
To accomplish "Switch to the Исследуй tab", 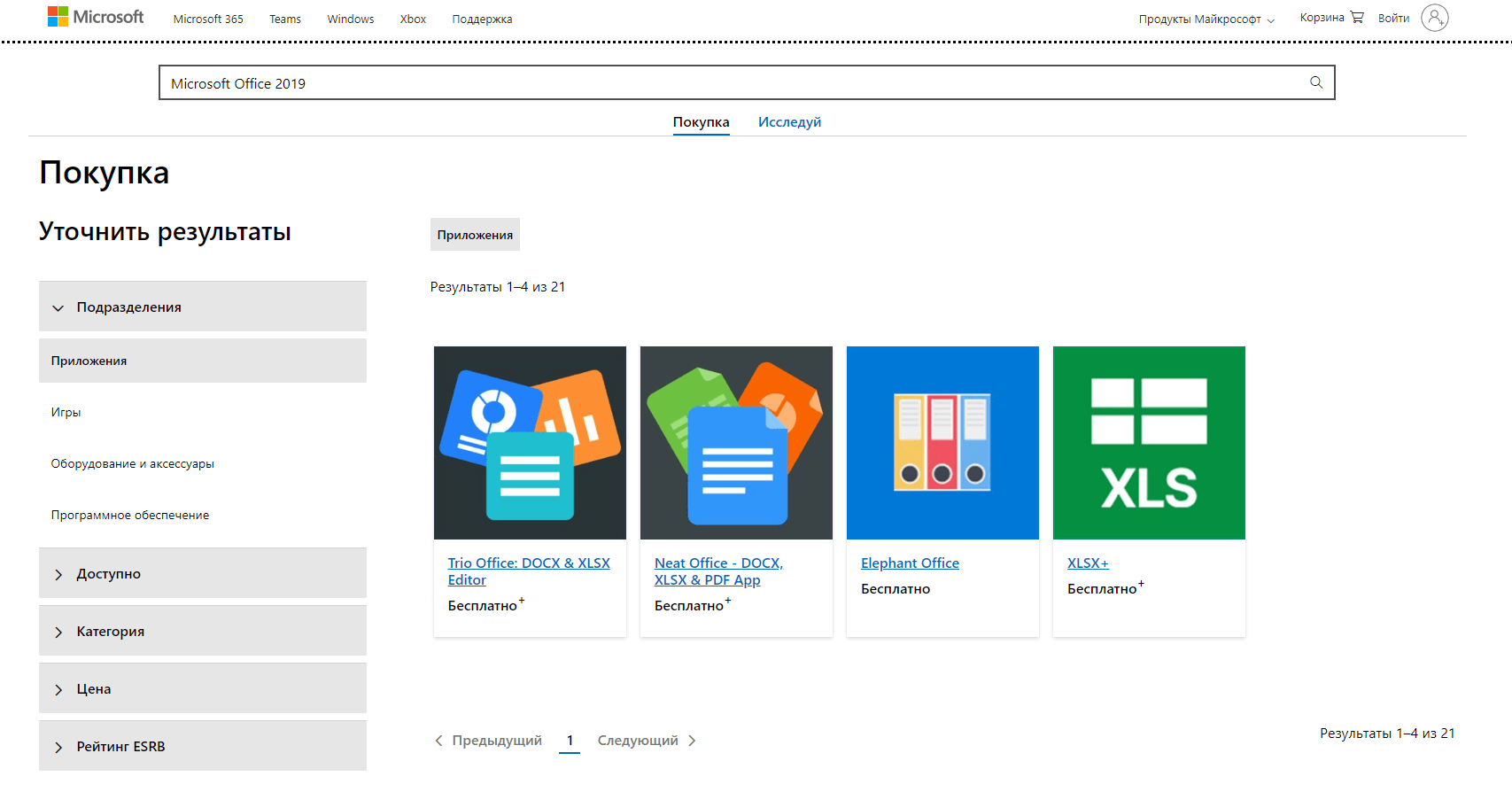I will (789, 122).
